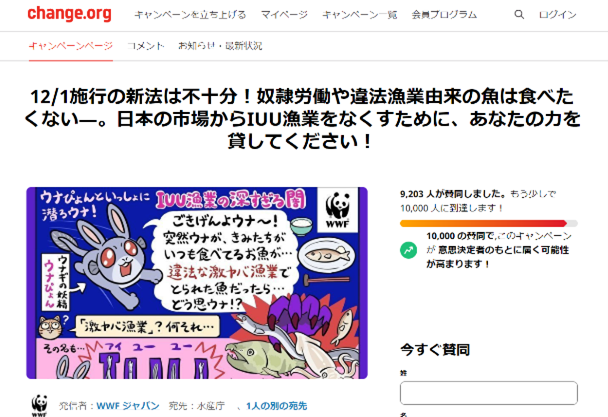The height and width of the screenshot is (417, 608).
Task: Click ログイン link
Action: point(558,15)
